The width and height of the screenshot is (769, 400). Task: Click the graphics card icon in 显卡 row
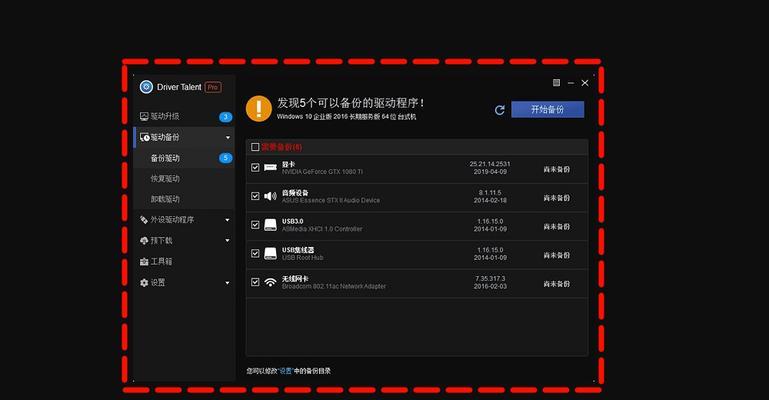[270, 168]
